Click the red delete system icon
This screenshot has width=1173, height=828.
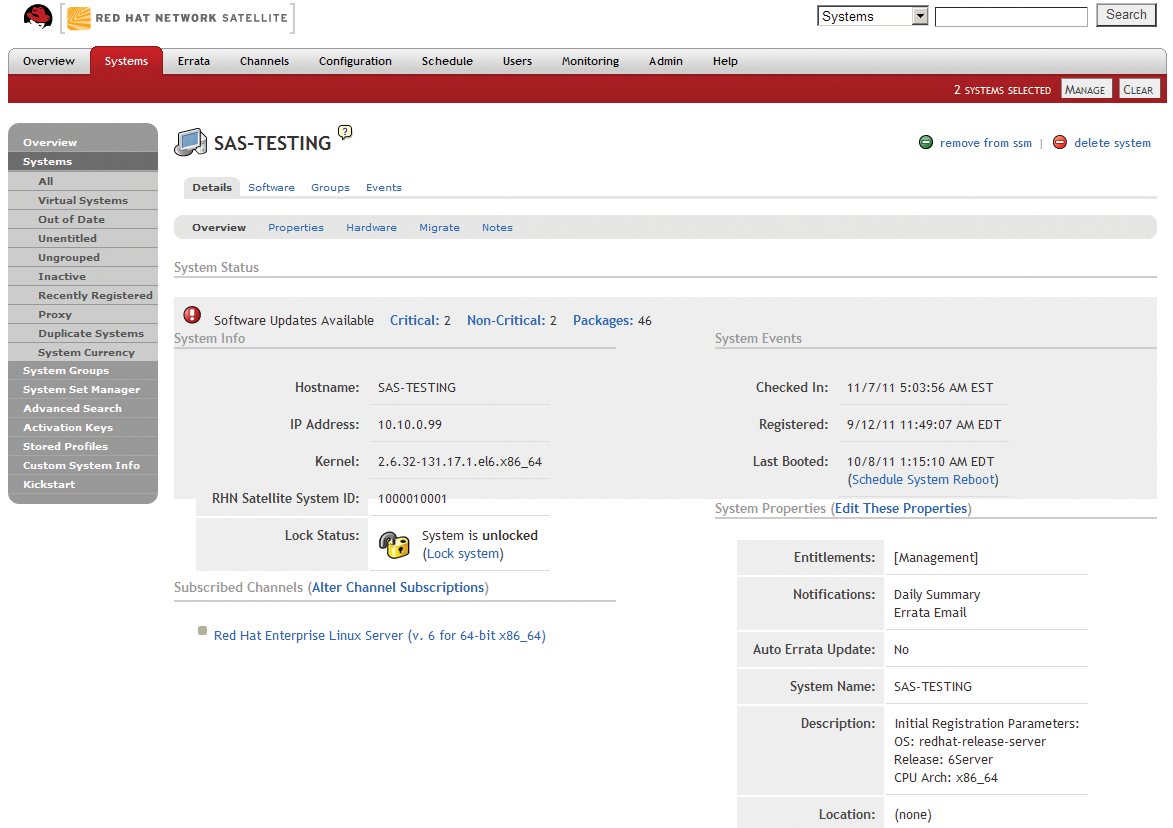pos(1059,142)
